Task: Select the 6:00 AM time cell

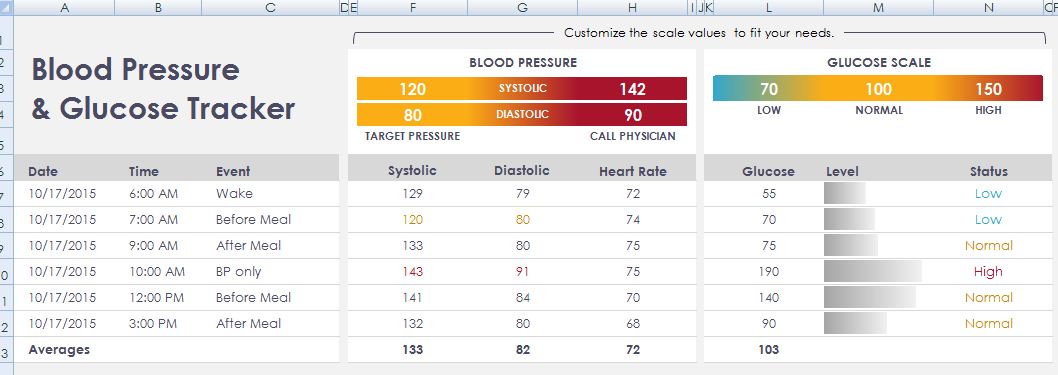Action: tap(153, 194)
